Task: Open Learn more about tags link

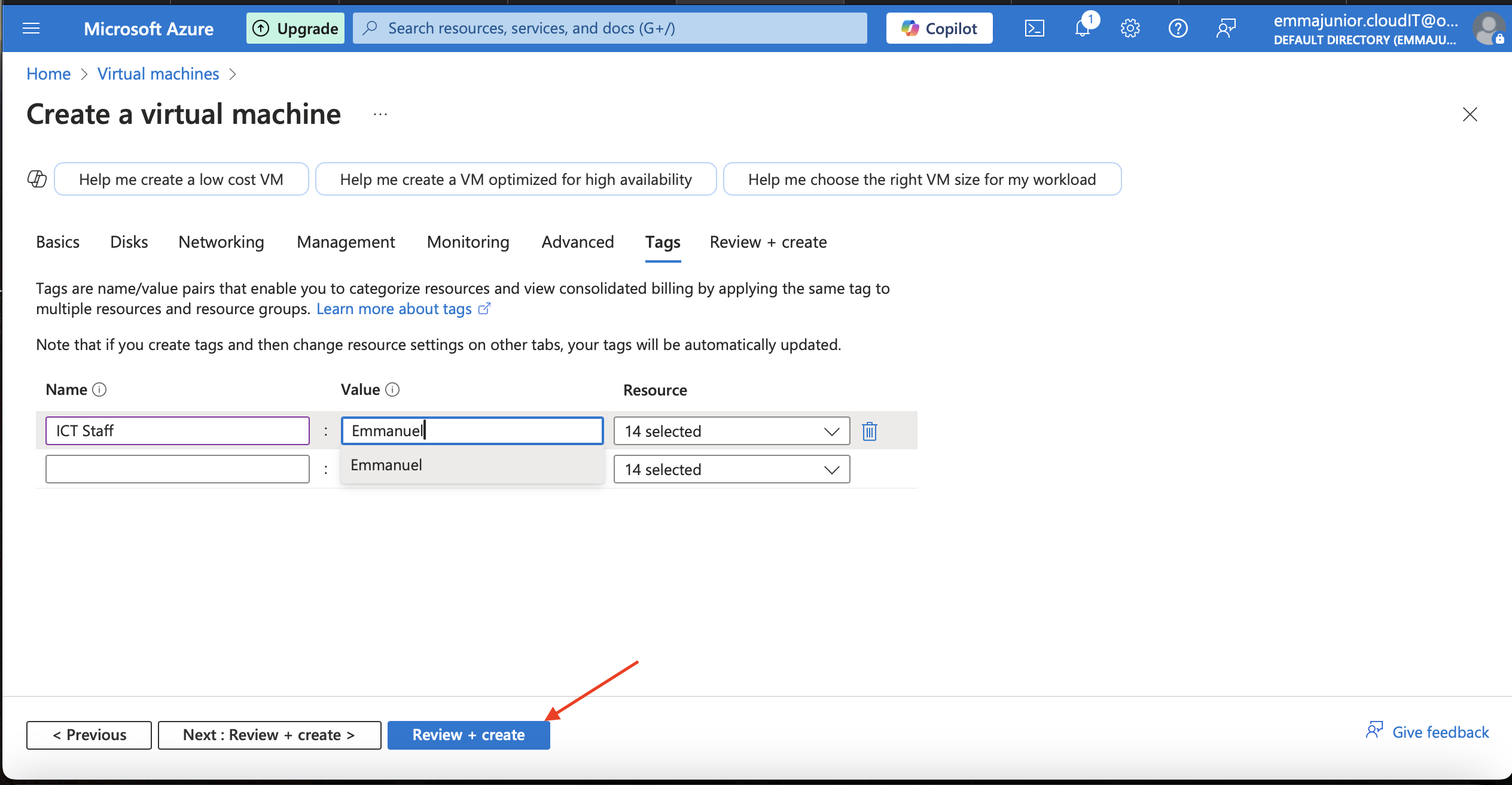Action: (403, 309)
